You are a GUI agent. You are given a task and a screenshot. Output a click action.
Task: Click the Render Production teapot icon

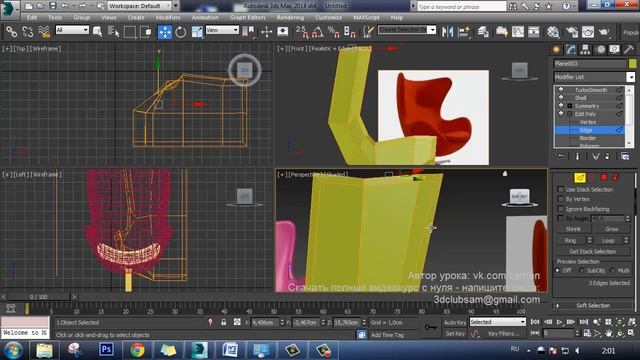coord(604,31)
